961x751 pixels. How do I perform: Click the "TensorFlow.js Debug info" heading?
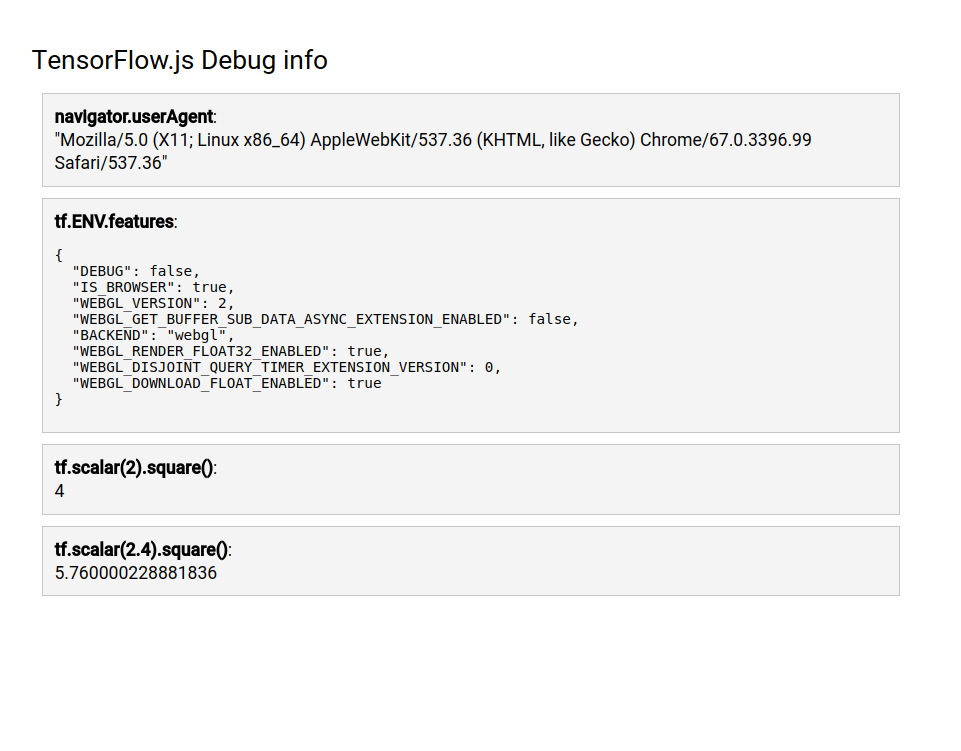point(180,61)
